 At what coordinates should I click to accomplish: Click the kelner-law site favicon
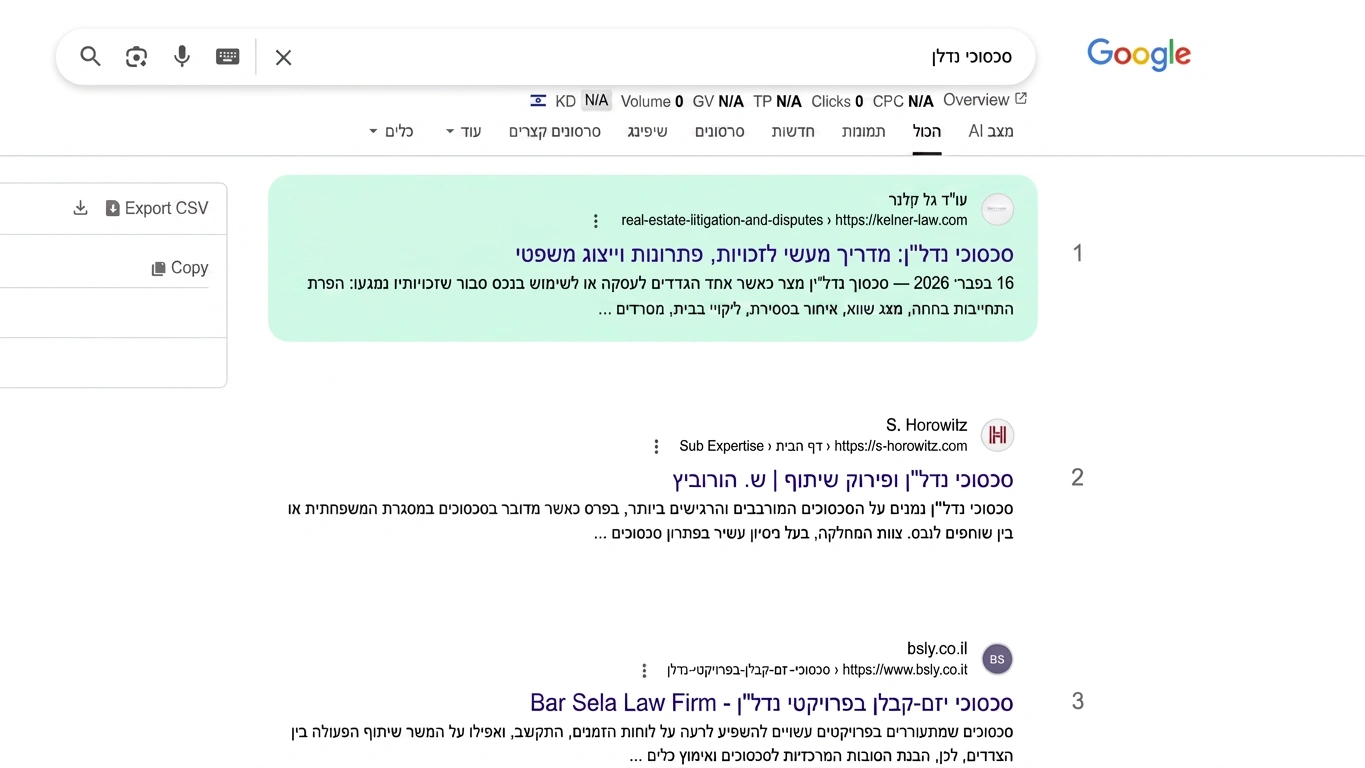[997, 210]
